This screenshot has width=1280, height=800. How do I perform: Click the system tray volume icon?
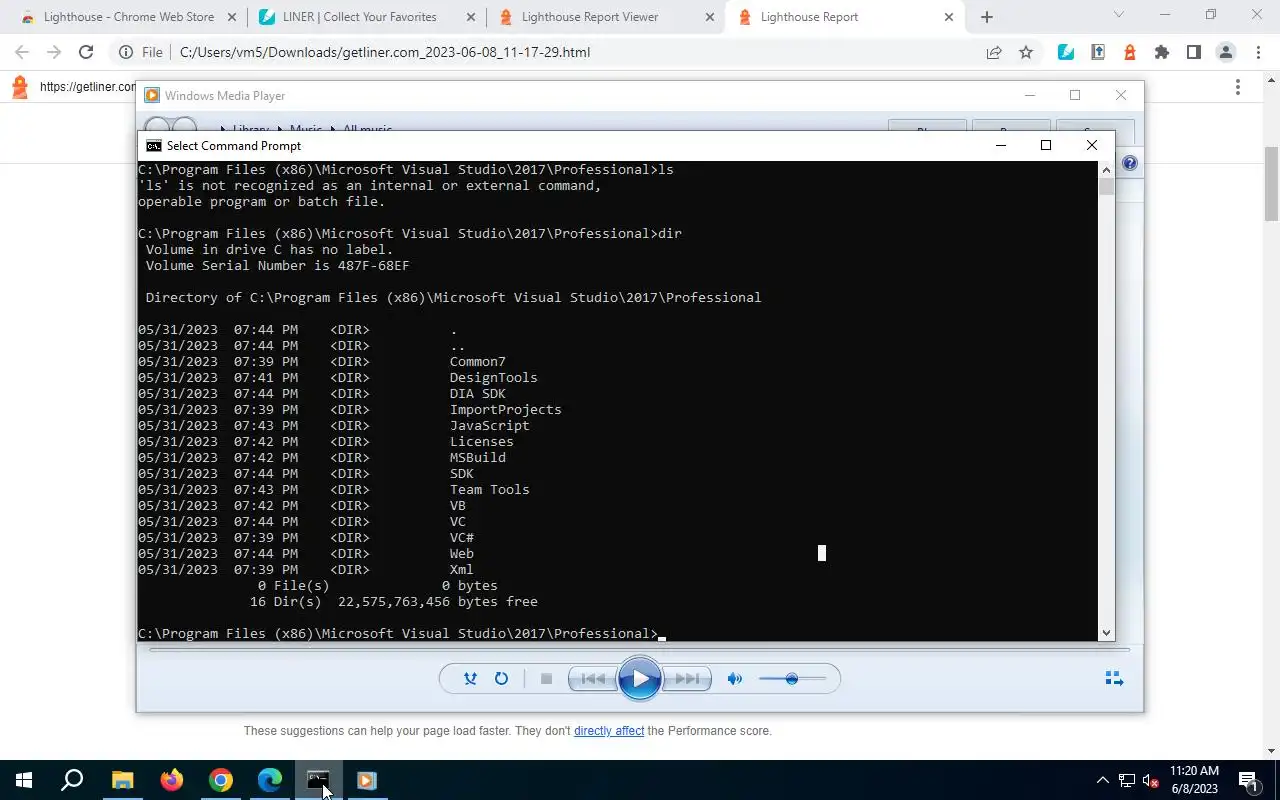pyautogui.click(x=1150, y=780)
